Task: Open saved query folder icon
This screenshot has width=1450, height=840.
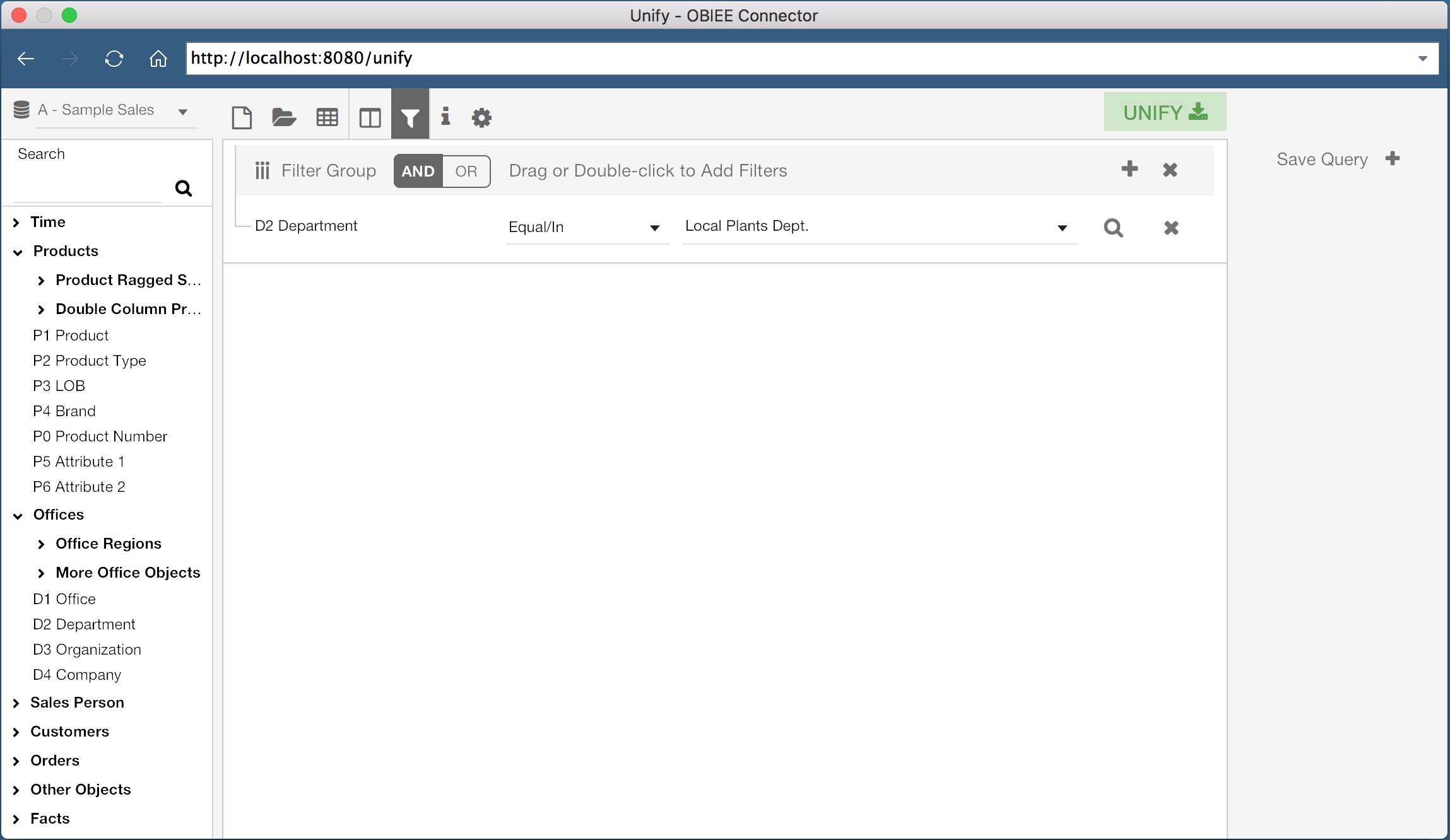Action: point(284,117)
